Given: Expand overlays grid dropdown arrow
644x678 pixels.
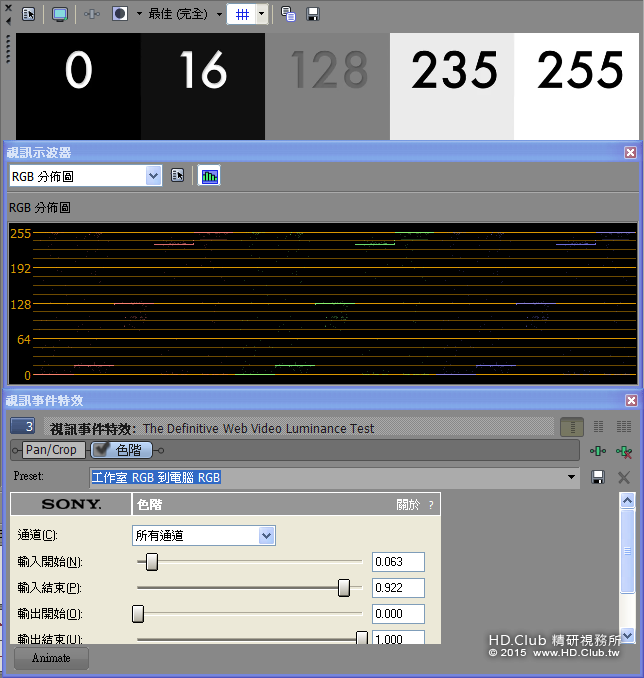Looking at the screenshot, I should pos(262,14).
